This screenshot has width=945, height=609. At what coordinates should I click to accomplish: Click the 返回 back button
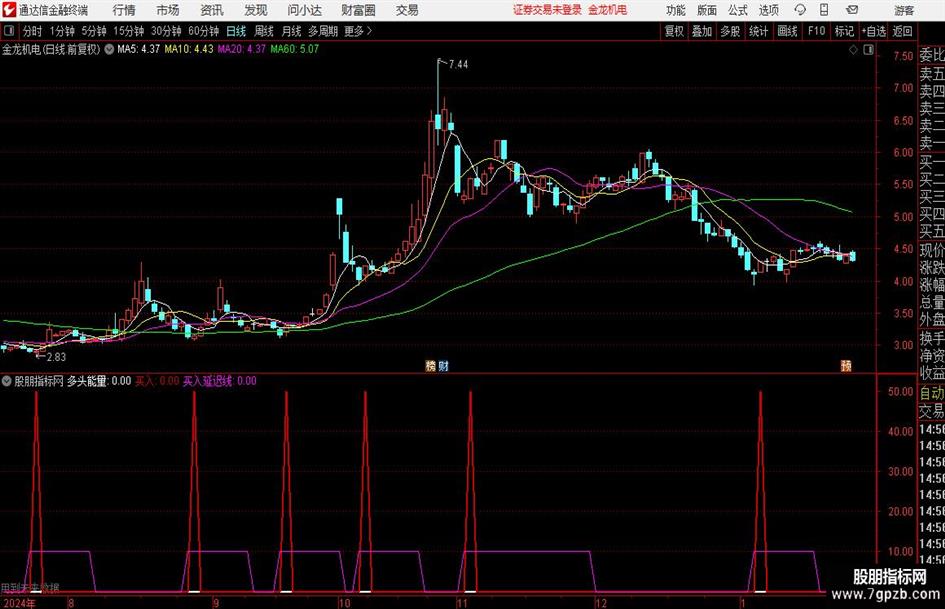[903, 31]
